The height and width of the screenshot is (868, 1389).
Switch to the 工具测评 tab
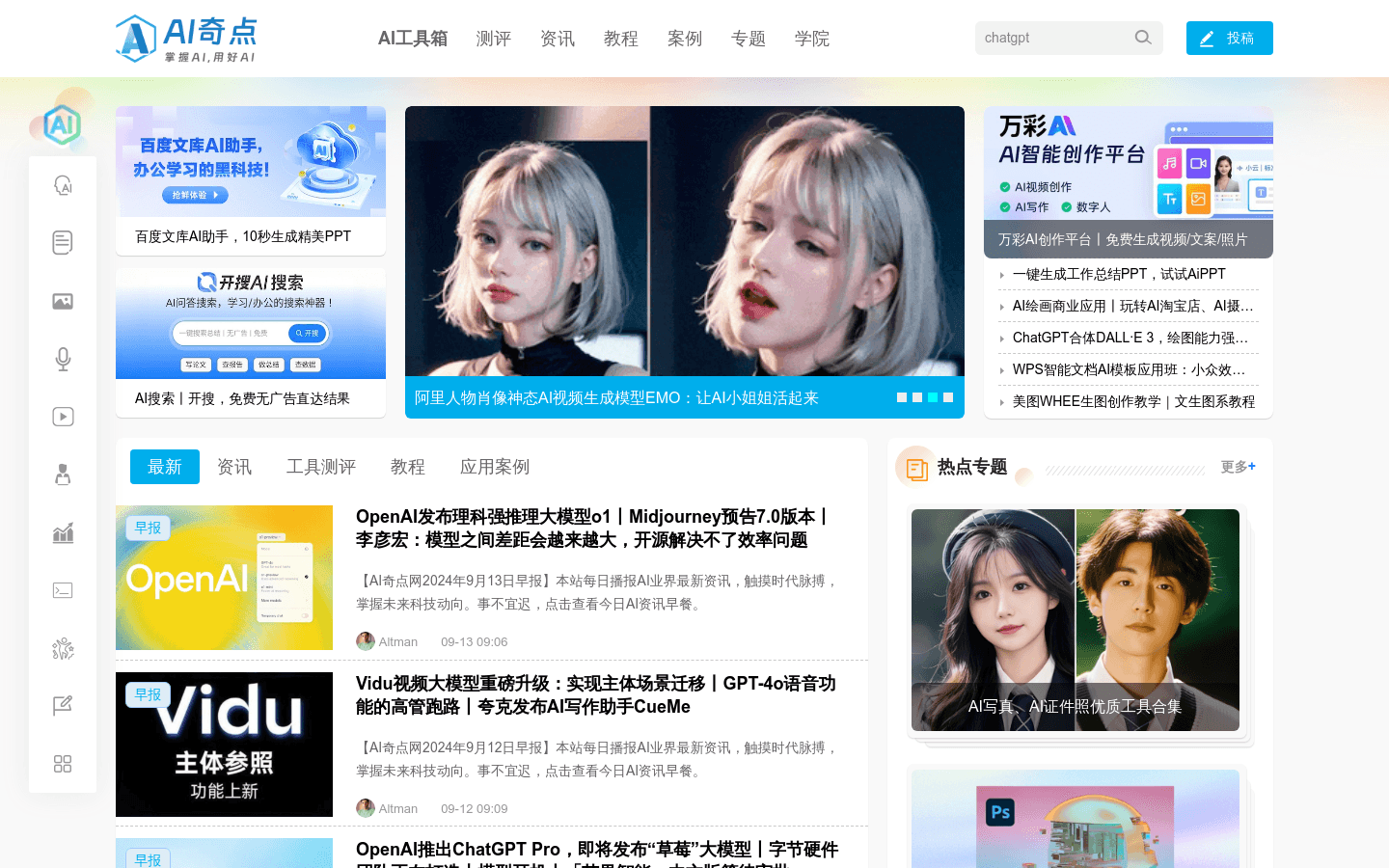(321, 467)
